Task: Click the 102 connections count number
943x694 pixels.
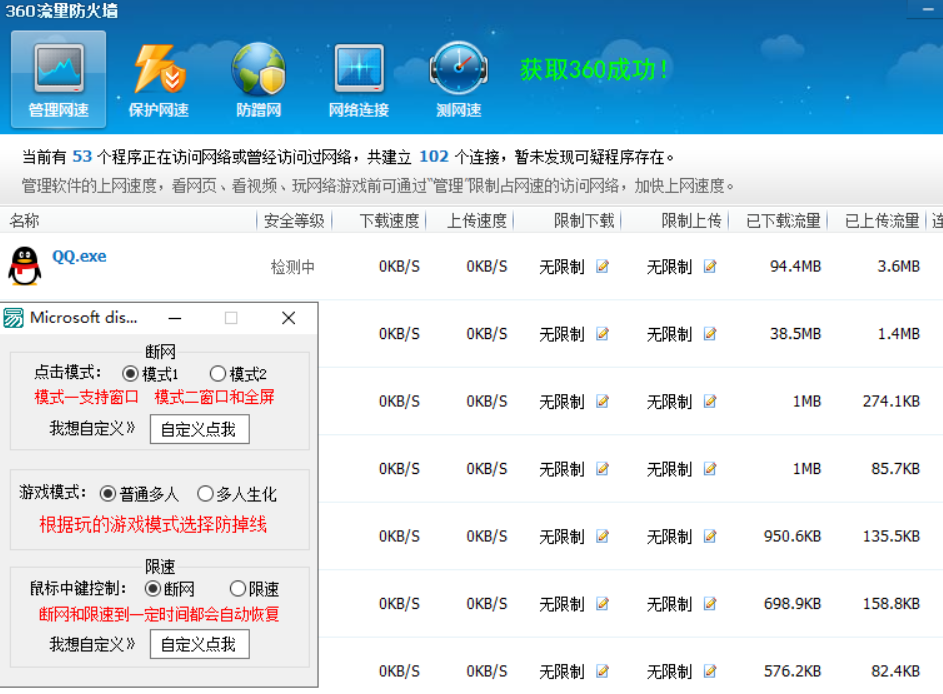Action: point(434,156)
